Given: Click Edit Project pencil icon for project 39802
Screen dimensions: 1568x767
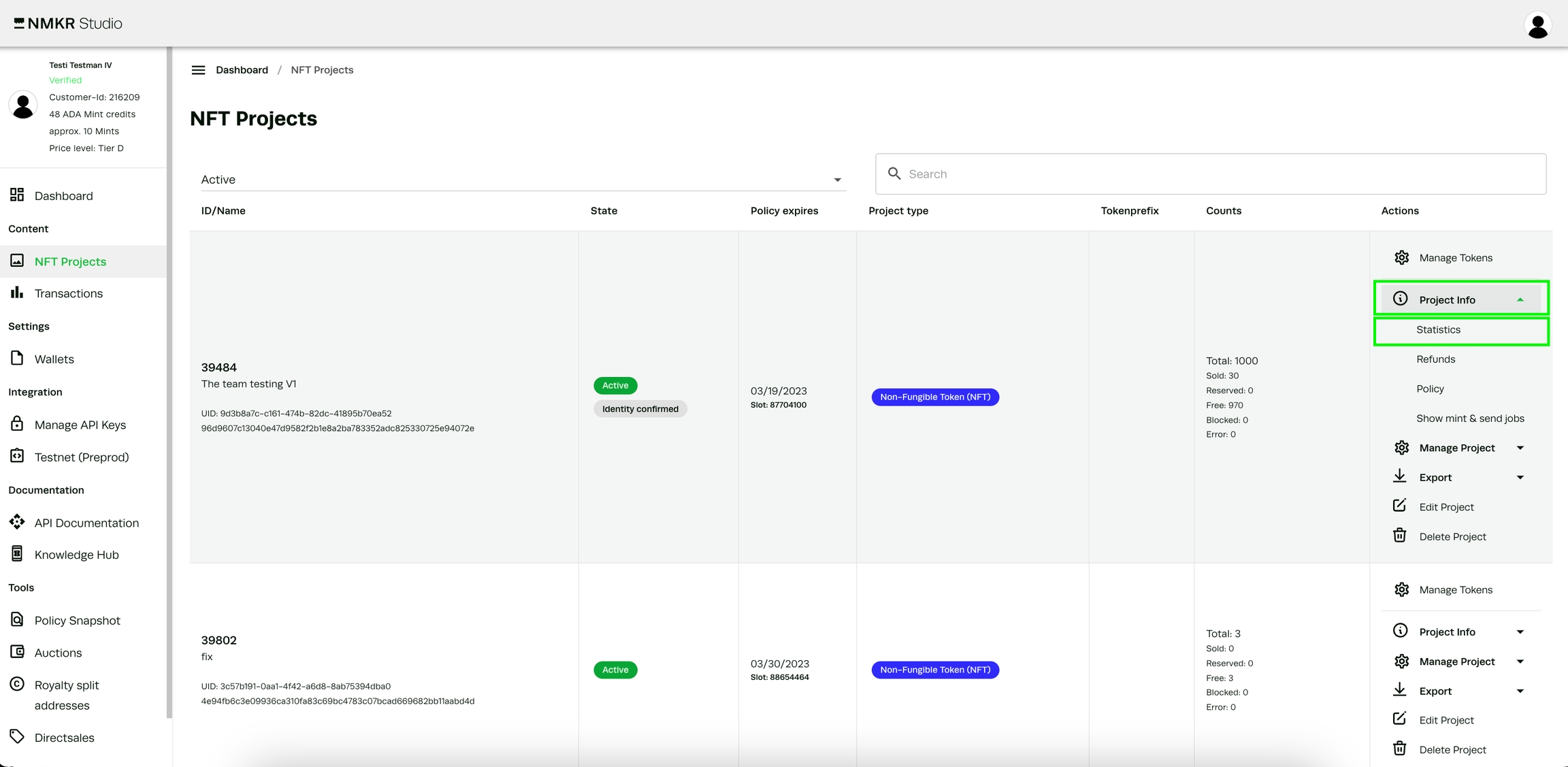Looking at the screenshot, I should (x=1399, y=719).
